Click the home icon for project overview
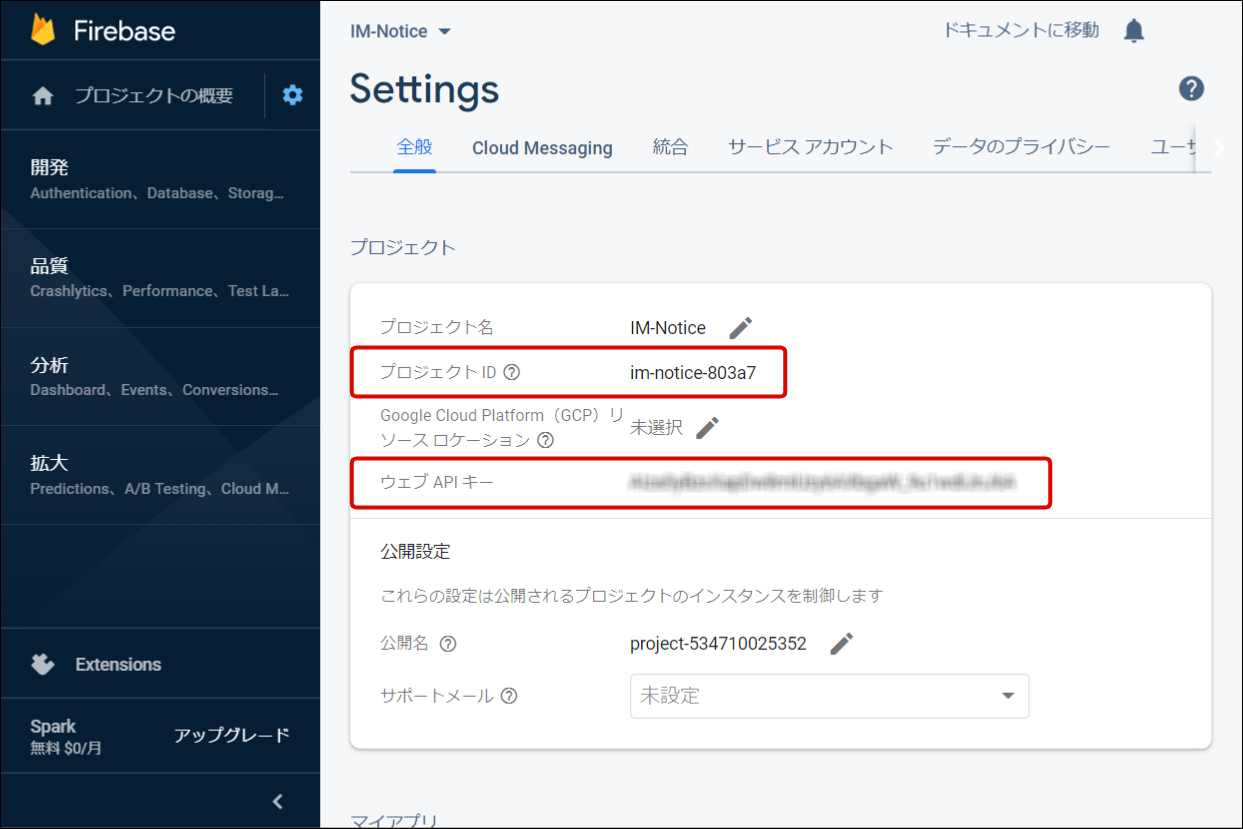The width and height of the screenshot is (1243, 829). [42, 96]
